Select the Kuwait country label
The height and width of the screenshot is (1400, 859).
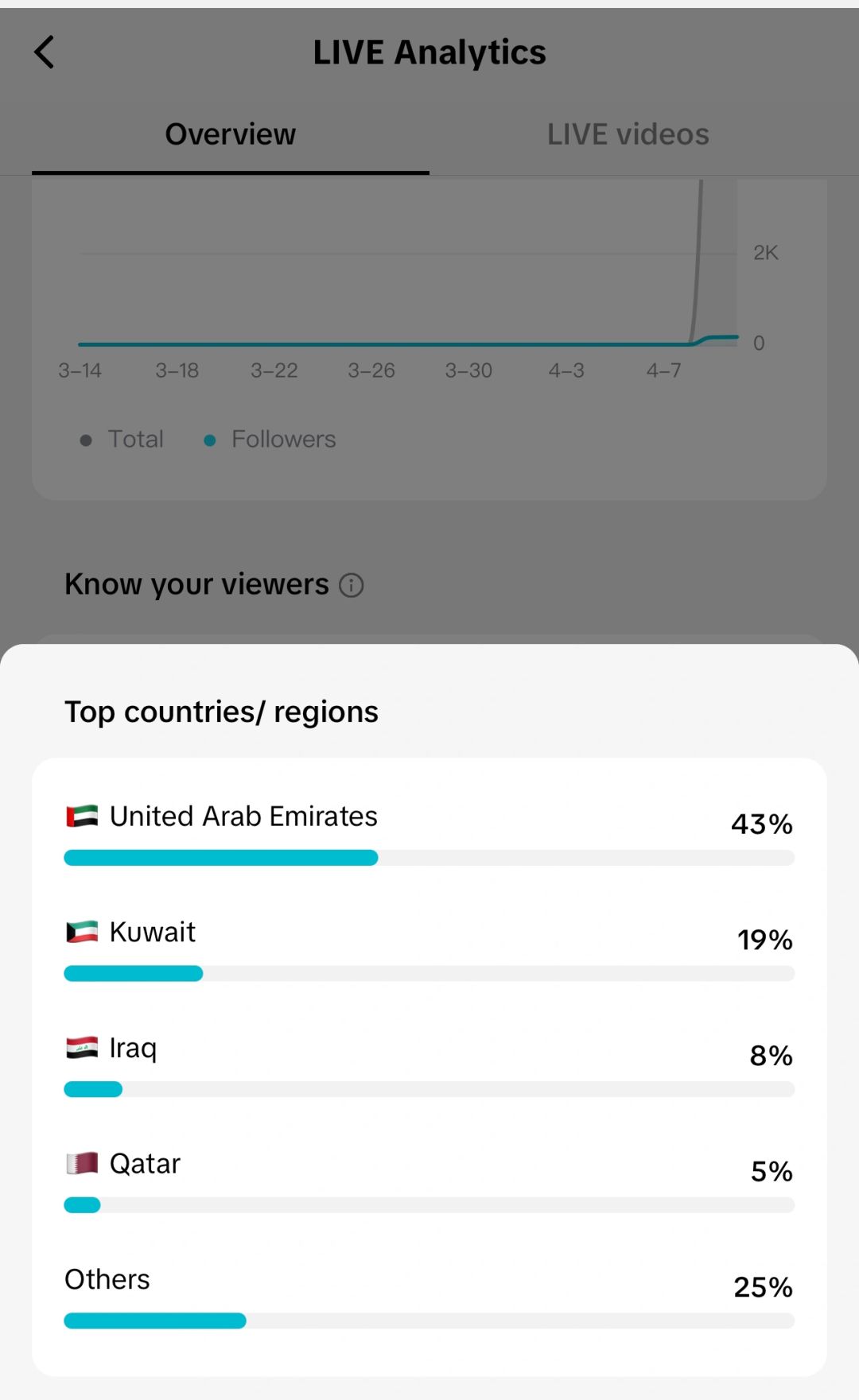153,932
